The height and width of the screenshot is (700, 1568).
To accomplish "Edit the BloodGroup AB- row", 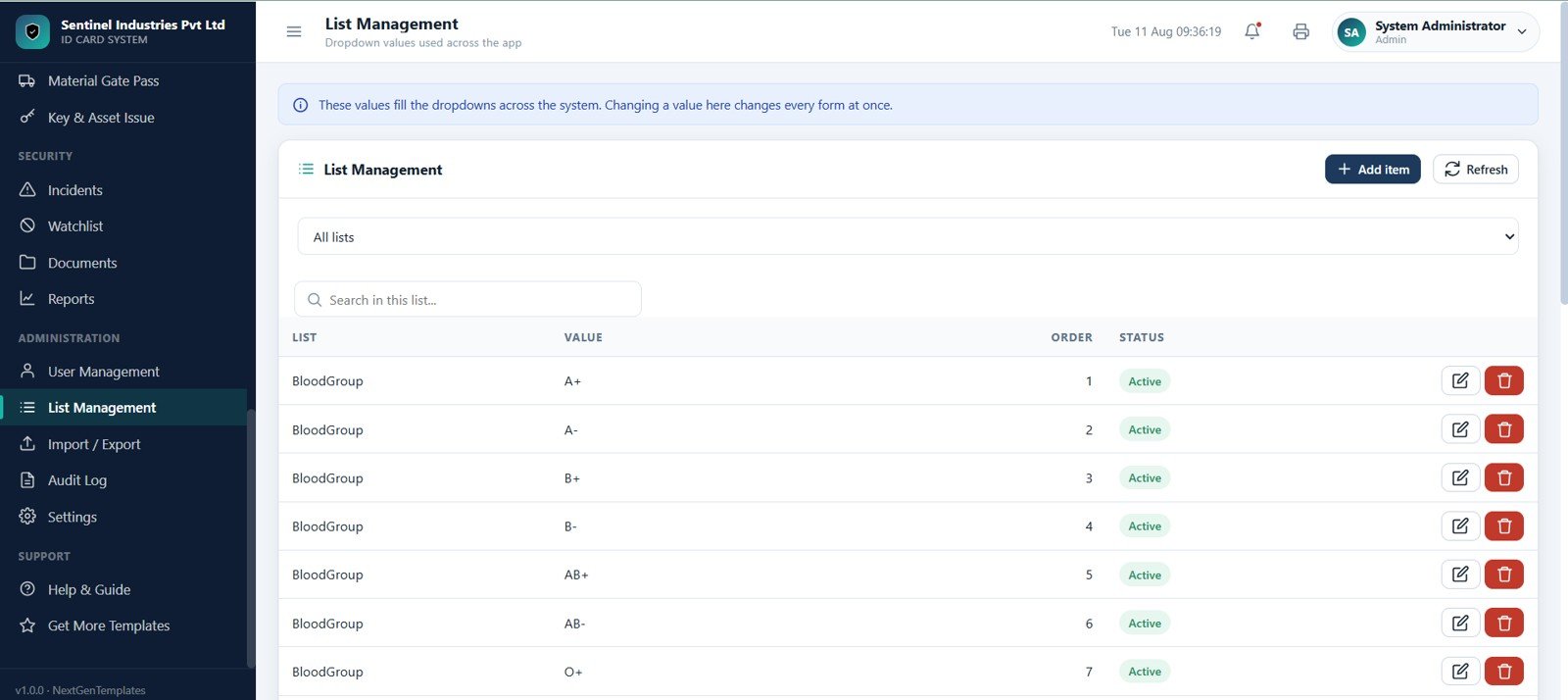I will (x=1460, y=623).
